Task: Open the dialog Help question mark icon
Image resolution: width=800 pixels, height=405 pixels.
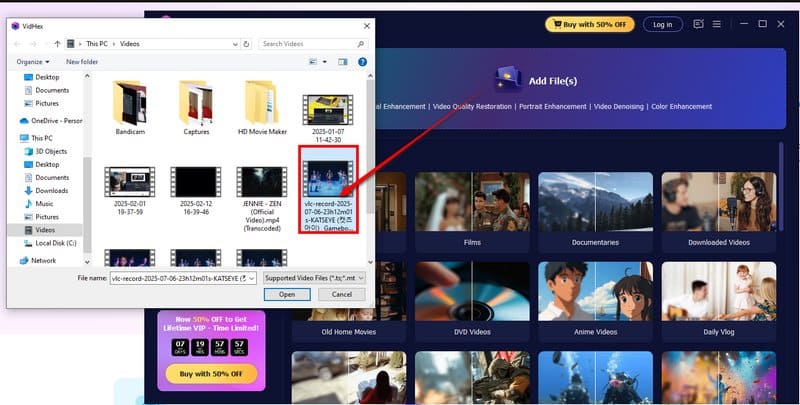Action: coord(362,61)
